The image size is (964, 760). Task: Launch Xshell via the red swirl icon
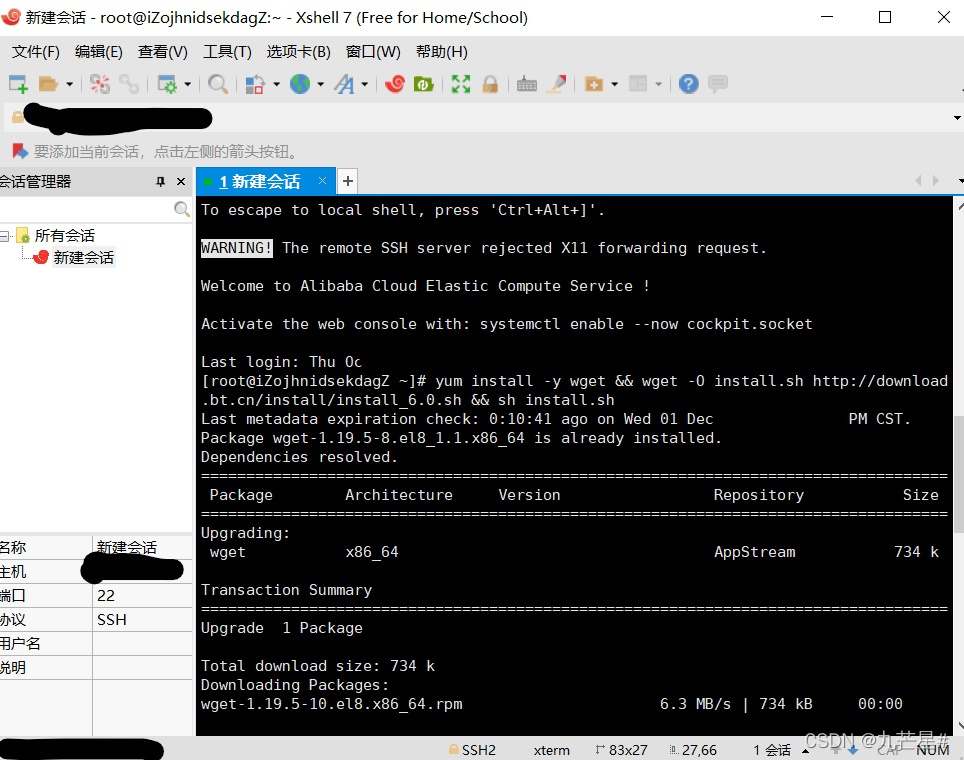[x=395, y=84]
